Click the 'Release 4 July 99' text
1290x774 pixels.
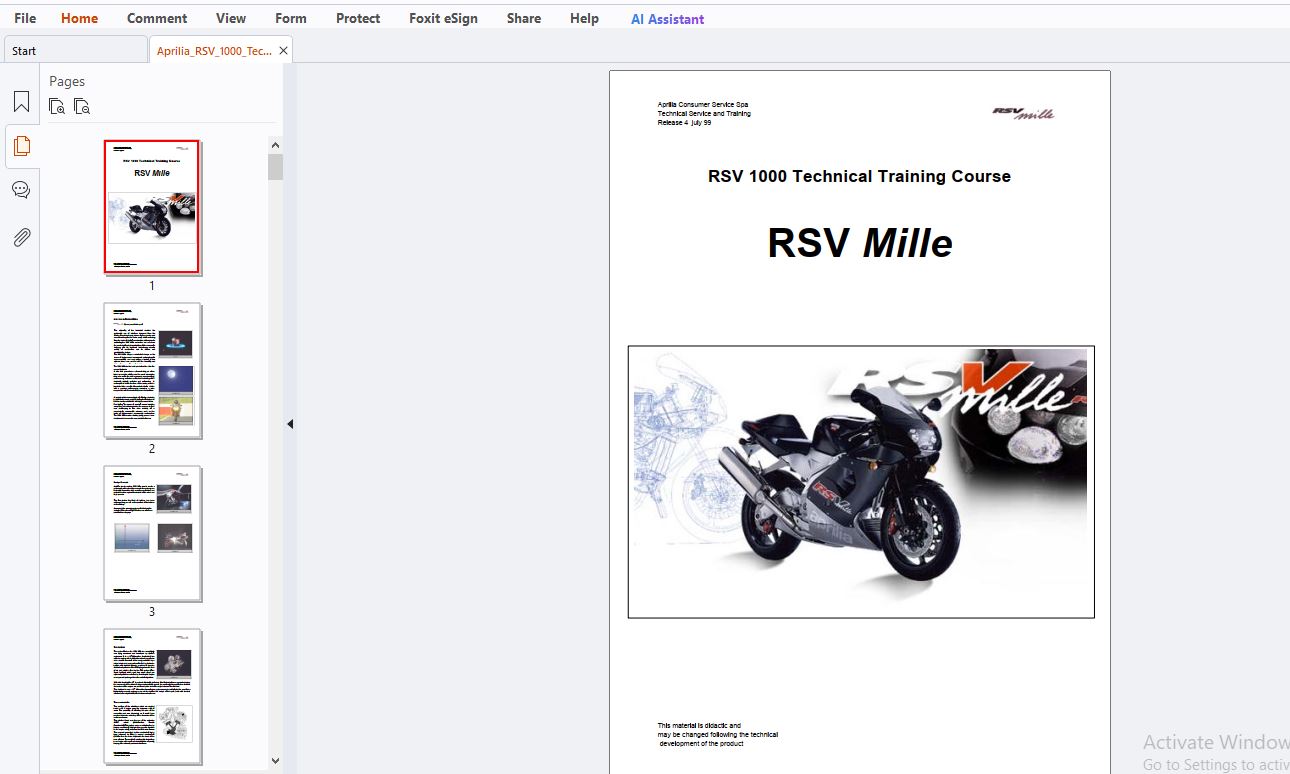[x=684, y=123]
